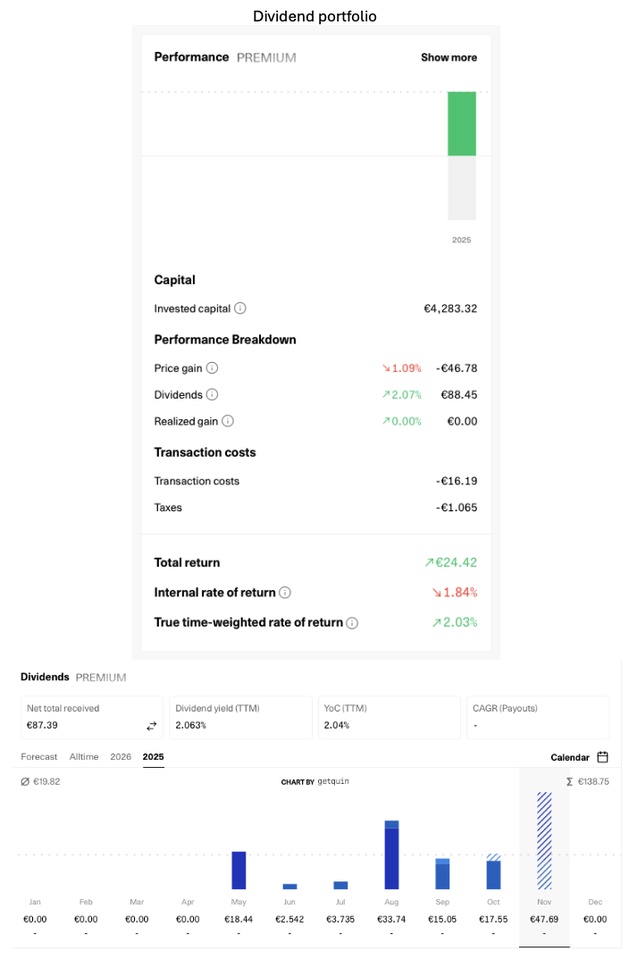Expand Performance with Show more
The image size is (629, 960).
click(x=448, y=58)
